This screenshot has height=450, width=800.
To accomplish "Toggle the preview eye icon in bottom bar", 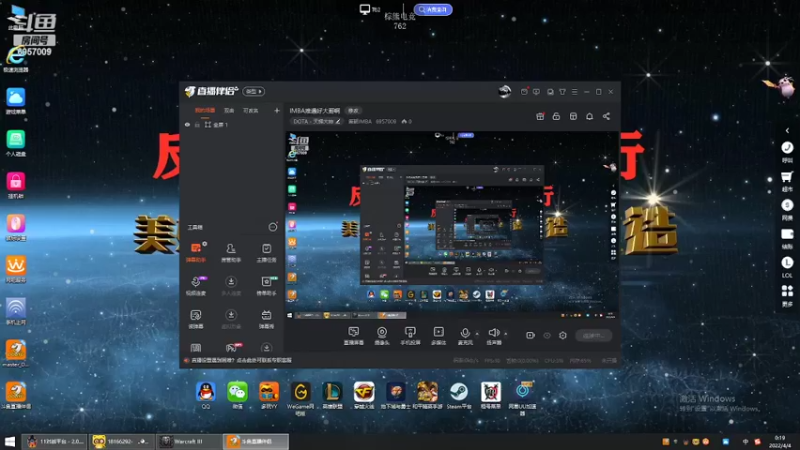I will 547,335.
